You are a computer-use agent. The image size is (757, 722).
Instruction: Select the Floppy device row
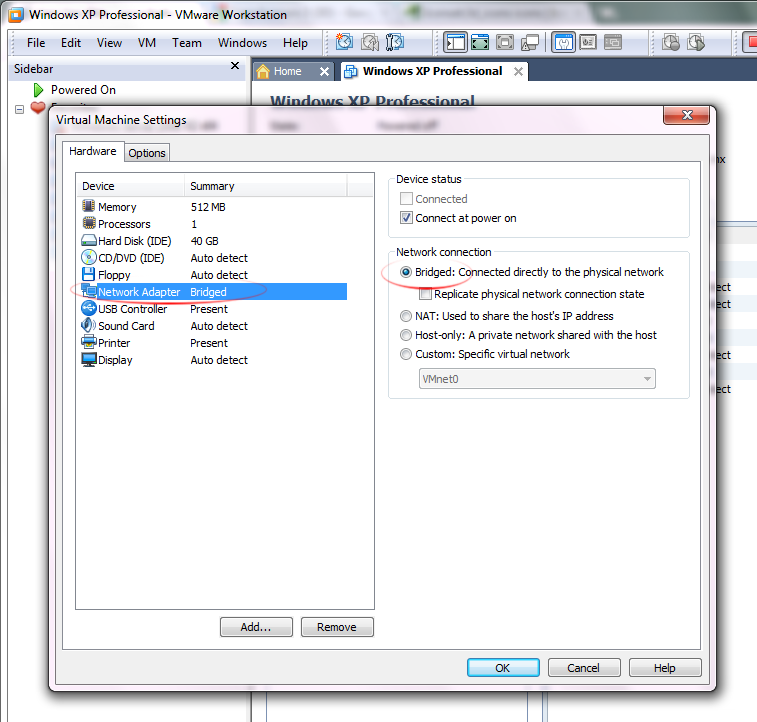(x=211, y=275)
